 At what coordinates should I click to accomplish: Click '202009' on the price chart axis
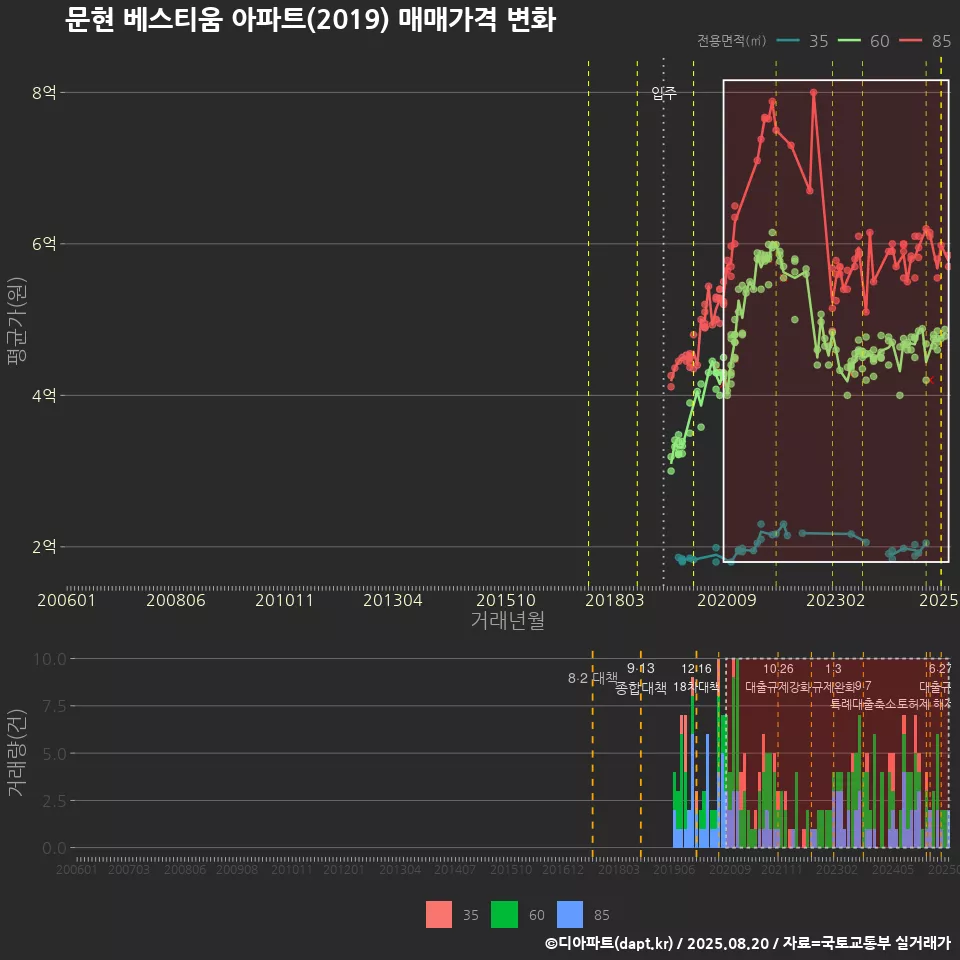[727, 600]
